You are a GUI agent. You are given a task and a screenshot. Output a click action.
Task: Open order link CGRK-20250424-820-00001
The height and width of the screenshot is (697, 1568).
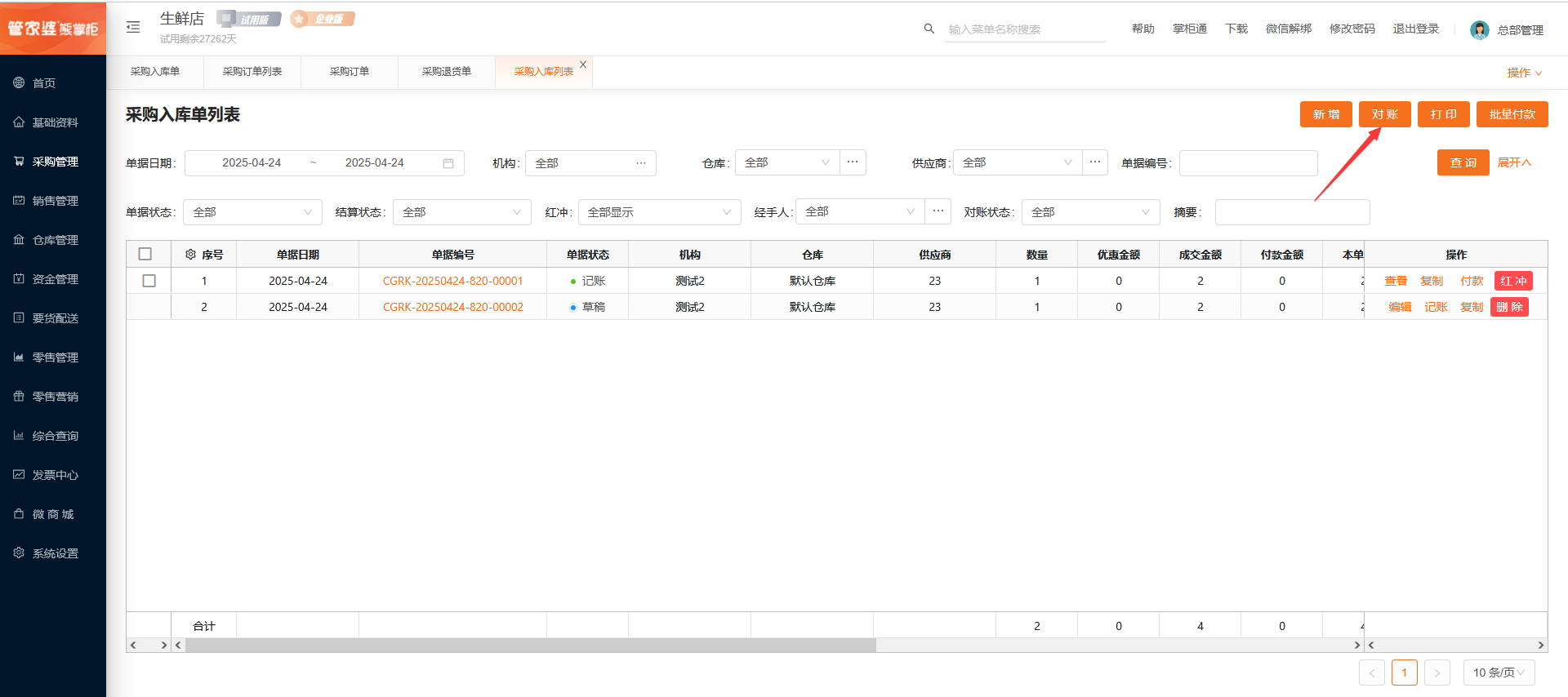452,281
